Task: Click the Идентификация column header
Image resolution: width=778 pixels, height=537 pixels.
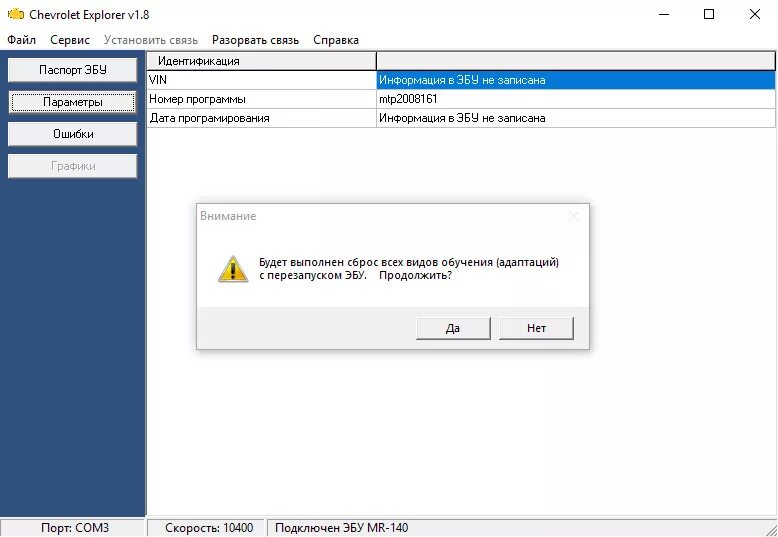Action: point(261,61)
